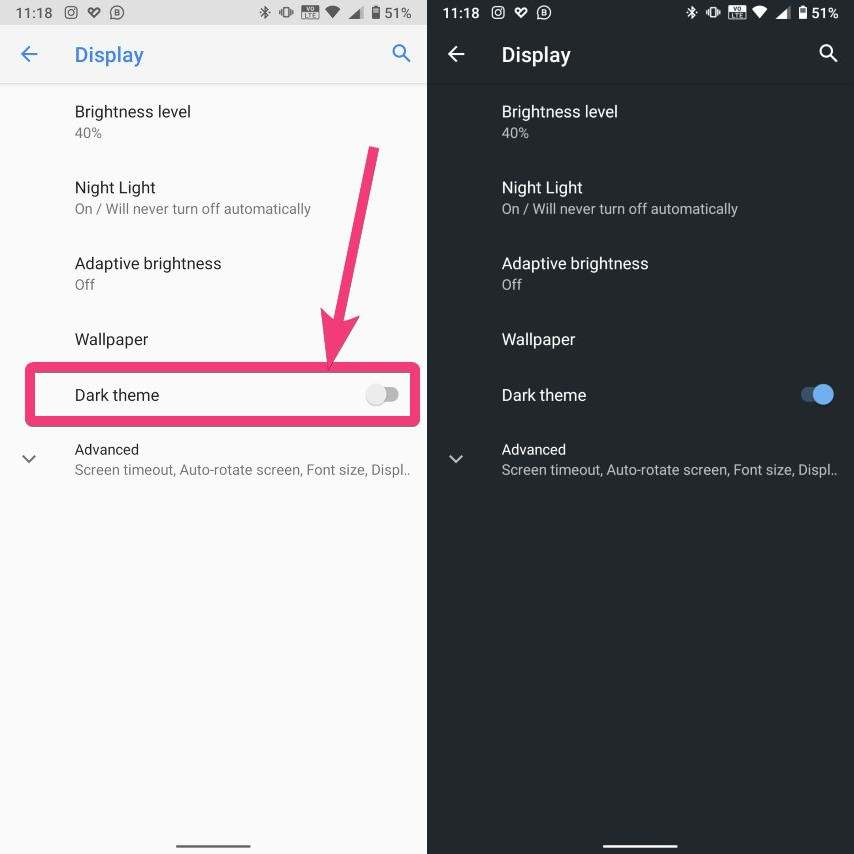Open Adaptive brightness on dark screen
The width and height of the screenshot is (854, 854).
640,274
